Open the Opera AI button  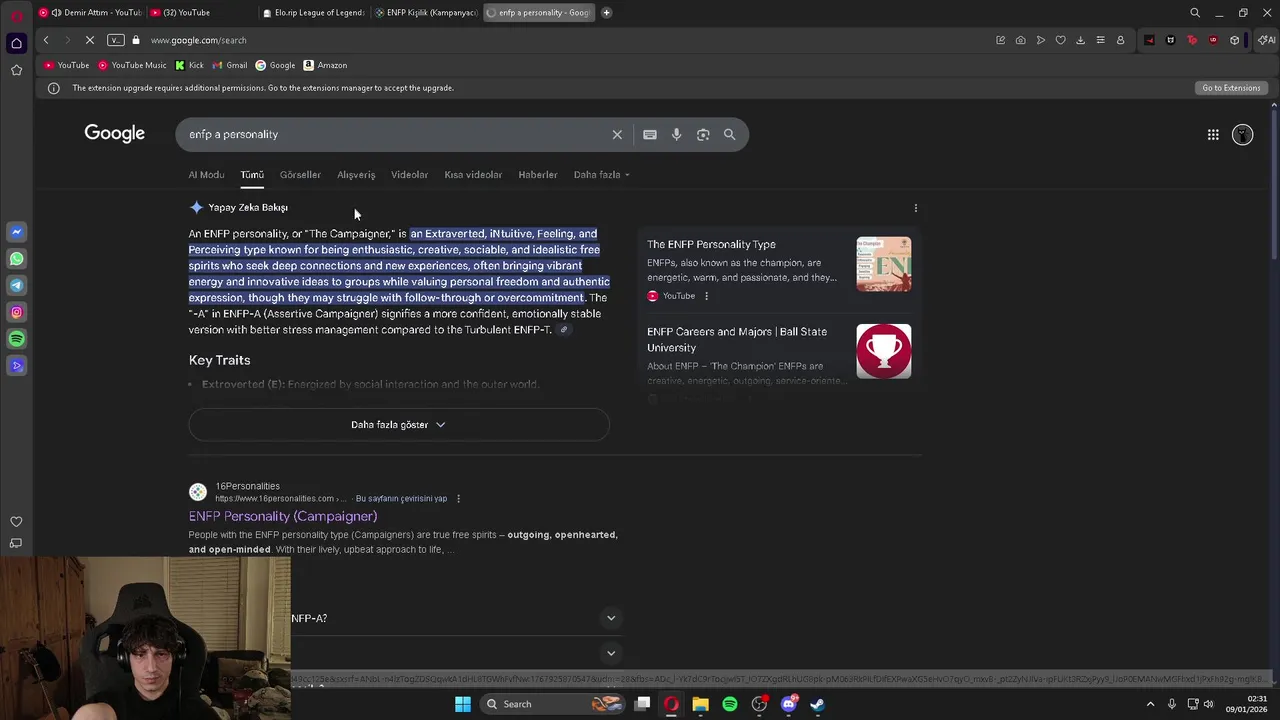click(1266, 40)
